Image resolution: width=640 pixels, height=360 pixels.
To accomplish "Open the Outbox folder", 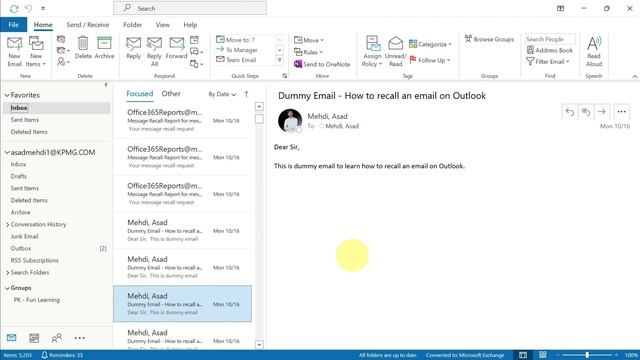I will (21, 248).
